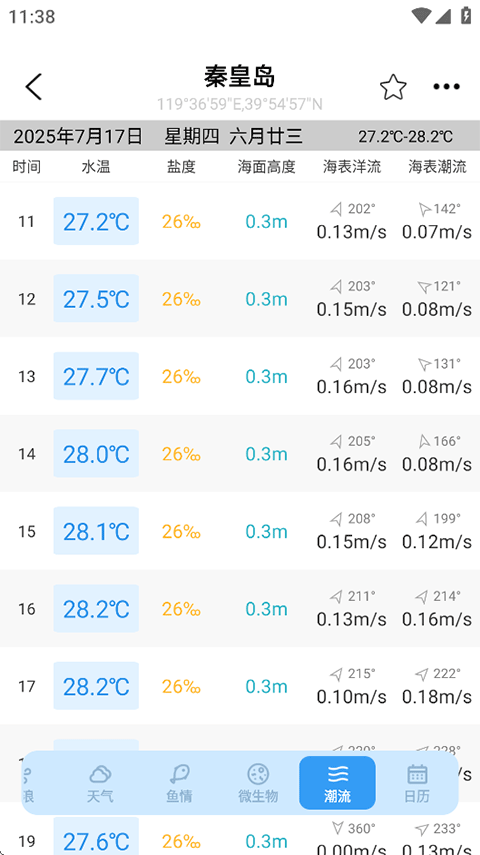Tap the back arrow icon

(33, 87)
